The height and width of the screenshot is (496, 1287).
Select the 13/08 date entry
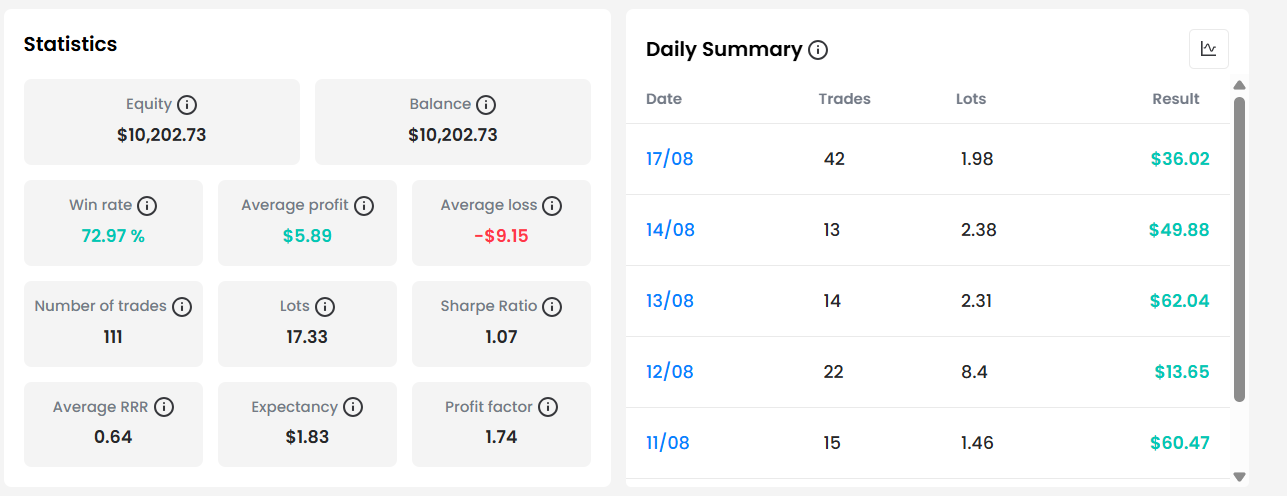pyautogui.click(x=670, y=301)
